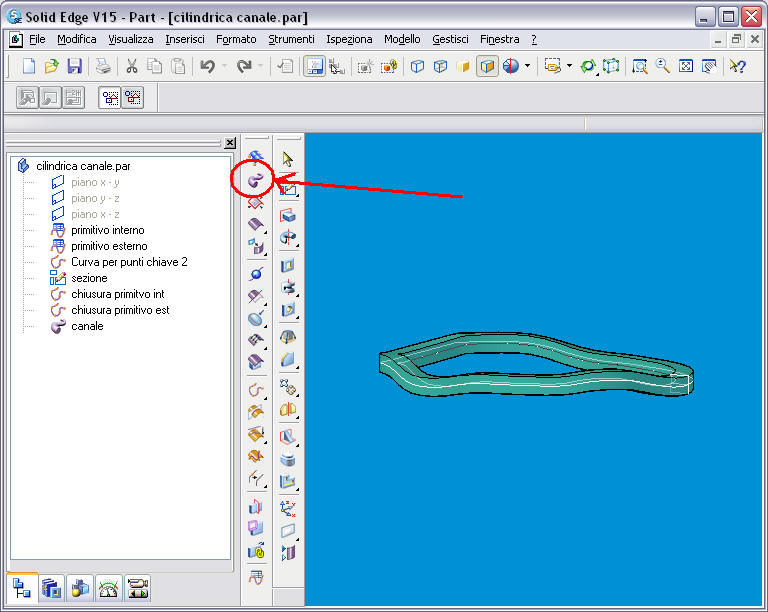Select the Reference Plane tool

(288, 531)
